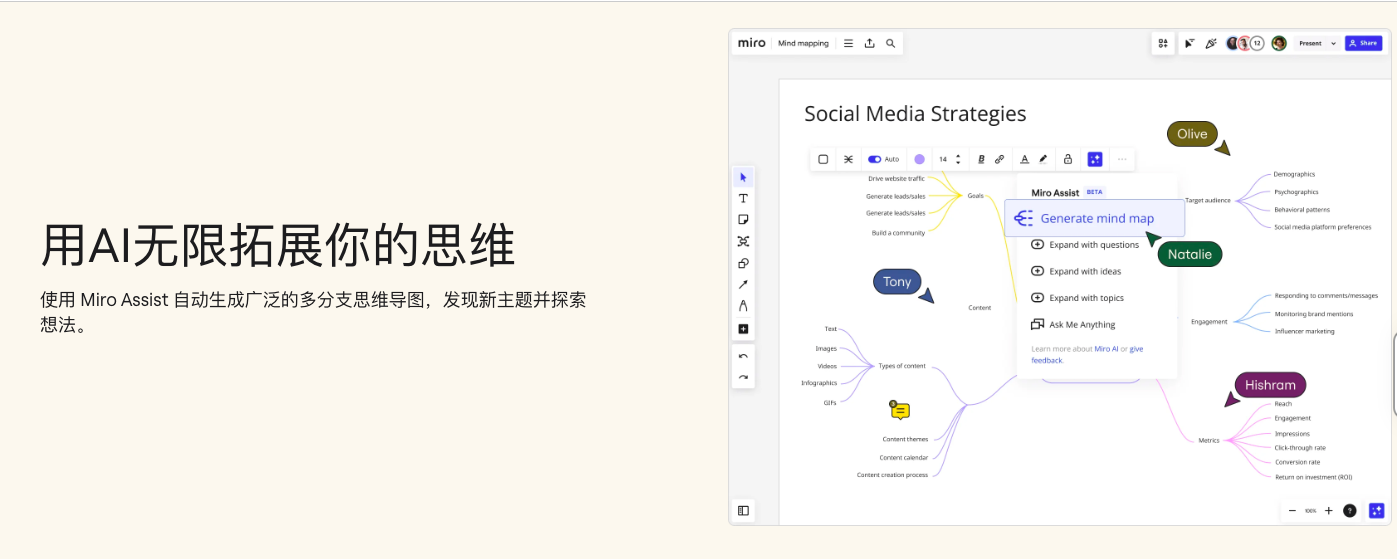
Task: Click the font size 14 field
Action: pyautogui.click(x=943, y=159)
